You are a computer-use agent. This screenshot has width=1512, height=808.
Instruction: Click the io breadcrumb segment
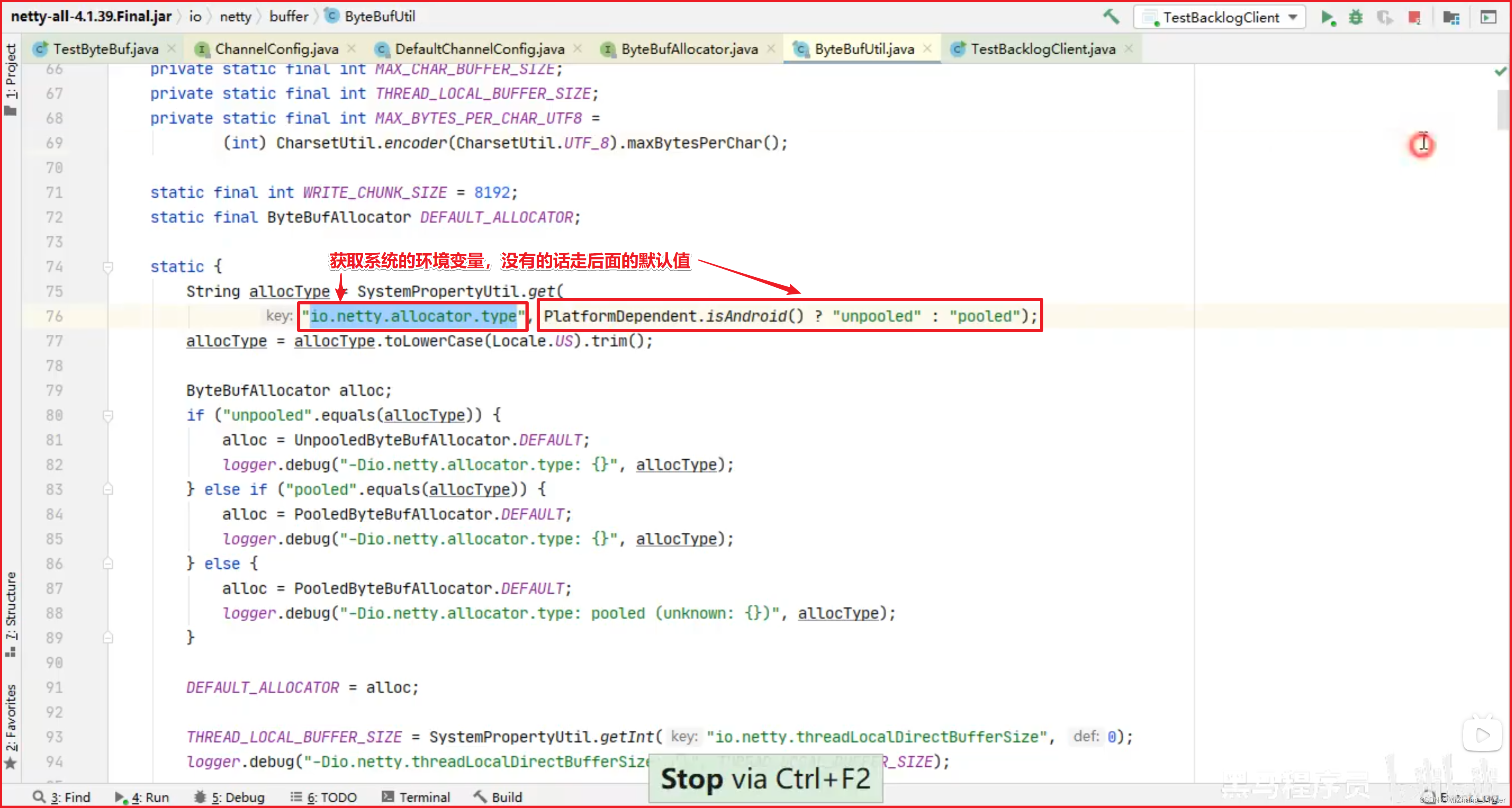[196, 16]
